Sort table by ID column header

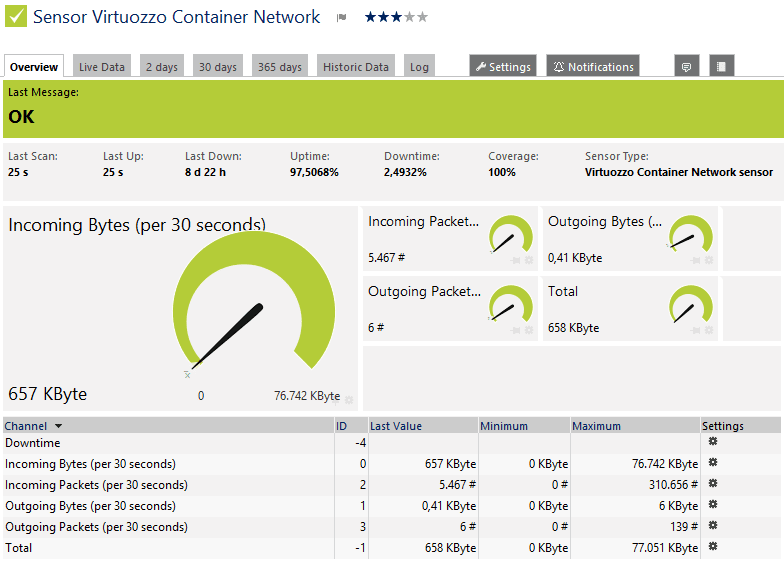pyautogui.click(x=342, y=426)
